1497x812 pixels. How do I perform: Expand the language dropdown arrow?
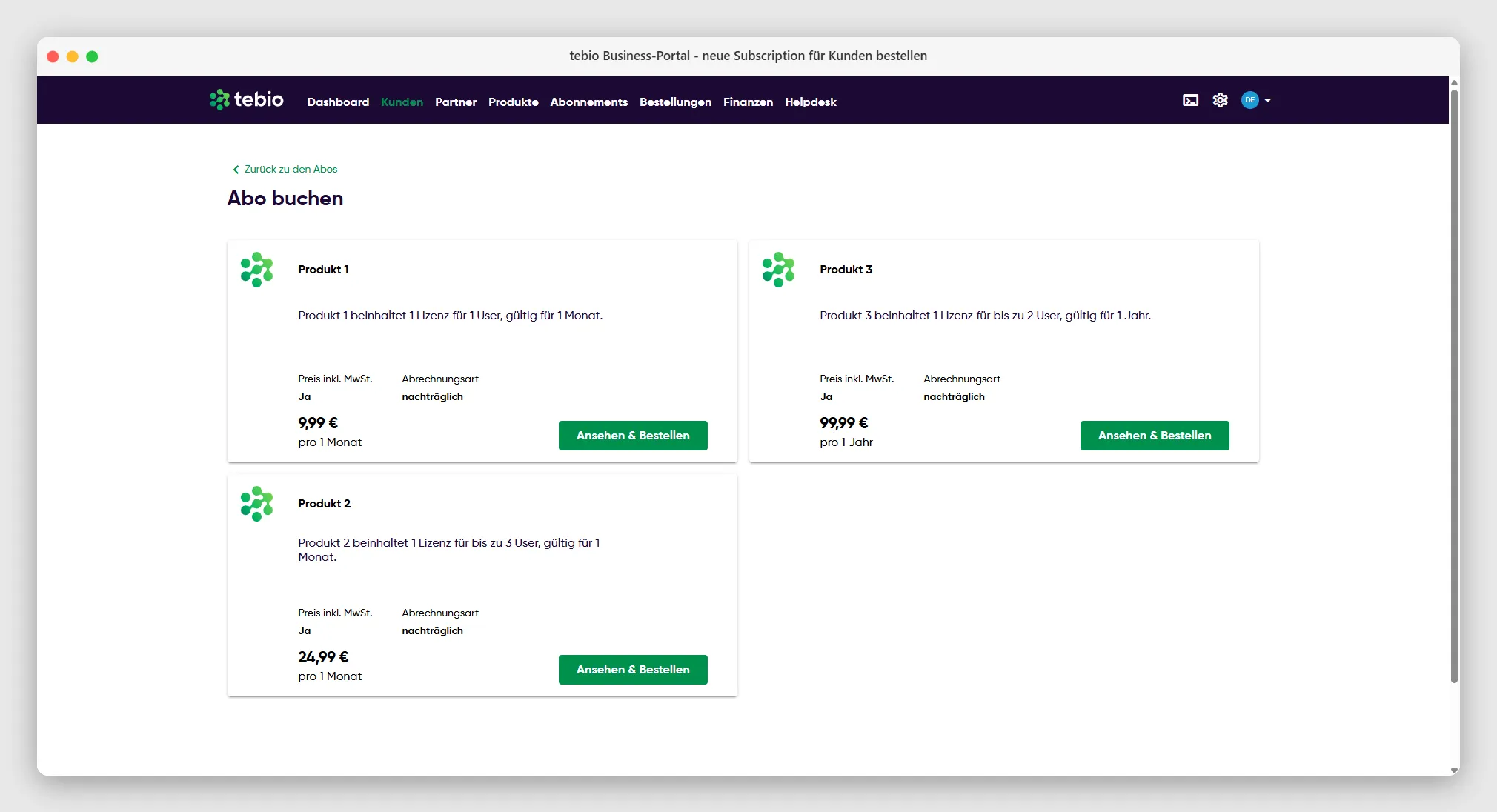1267,100
